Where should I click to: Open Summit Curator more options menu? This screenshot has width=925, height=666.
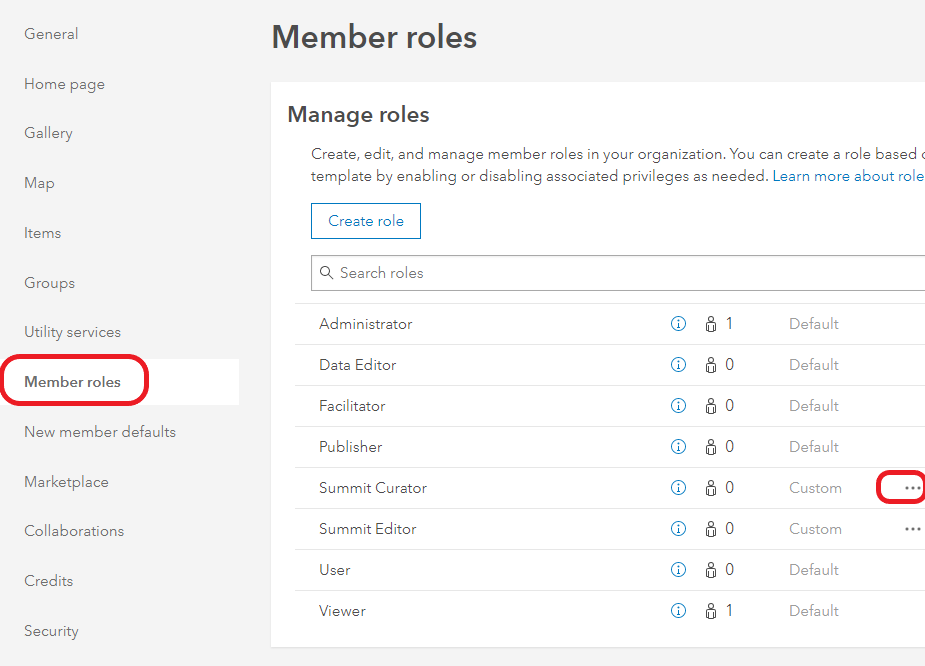912,488
